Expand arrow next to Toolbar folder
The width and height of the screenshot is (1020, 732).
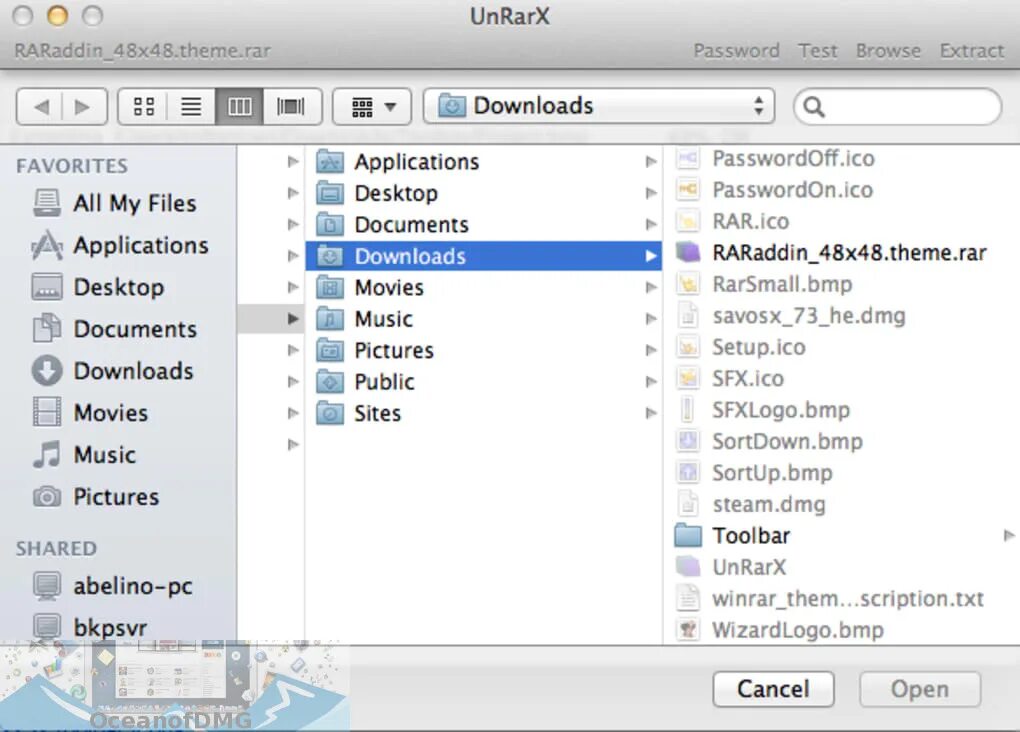point(1009,535)
